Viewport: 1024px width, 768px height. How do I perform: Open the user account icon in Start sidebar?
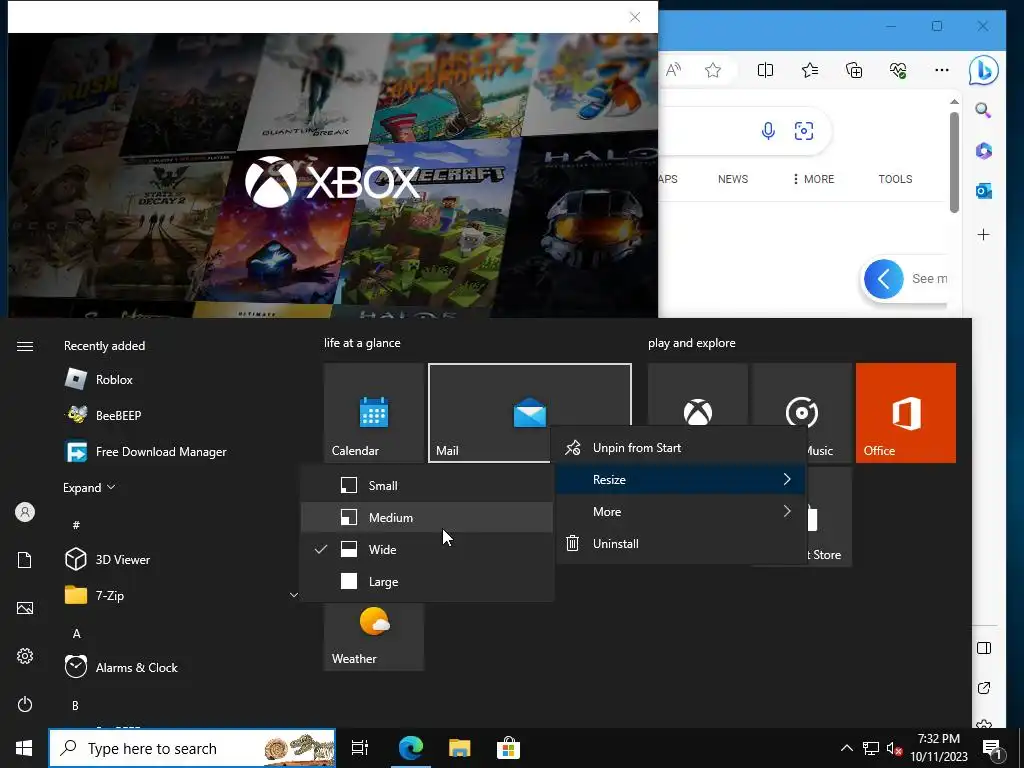point(25,512)
